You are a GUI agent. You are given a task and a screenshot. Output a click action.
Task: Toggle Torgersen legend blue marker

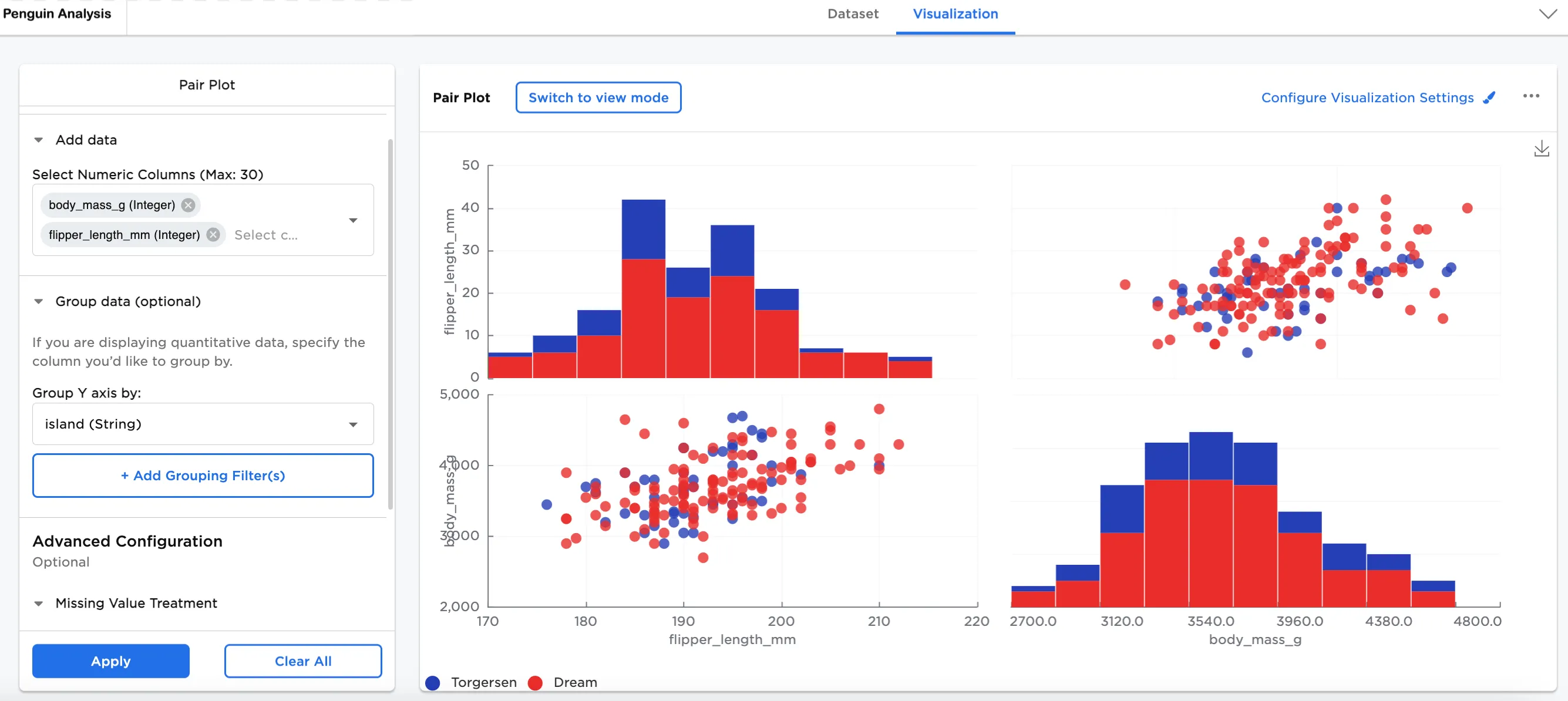(x=433, y=683)
